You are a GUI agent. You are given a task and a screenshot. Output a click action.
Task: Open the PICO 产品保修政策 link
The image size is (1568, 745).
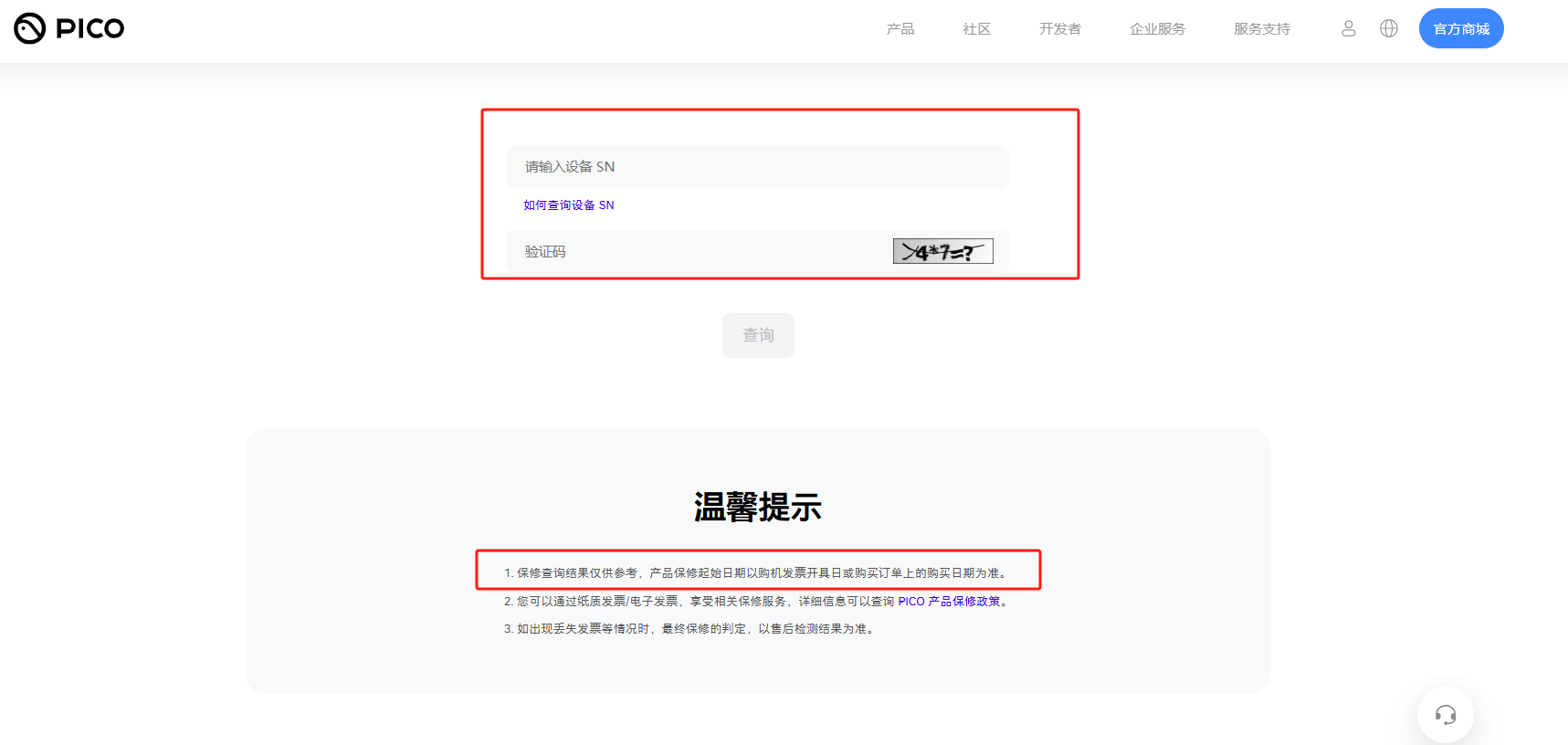(949, 602)
